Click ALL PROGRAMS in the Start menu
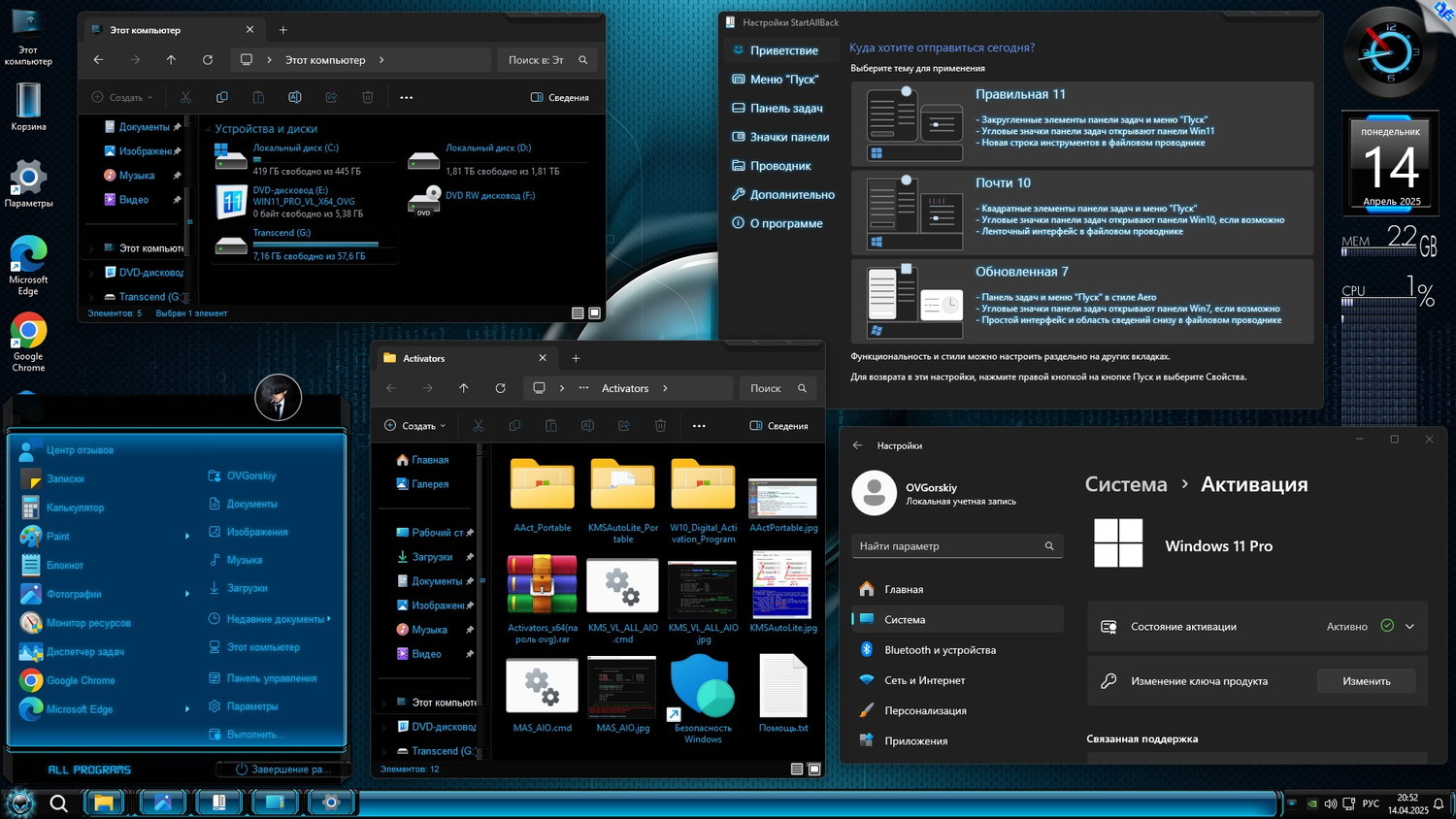Screen dimensions: 1456x819 pos(89,770)
